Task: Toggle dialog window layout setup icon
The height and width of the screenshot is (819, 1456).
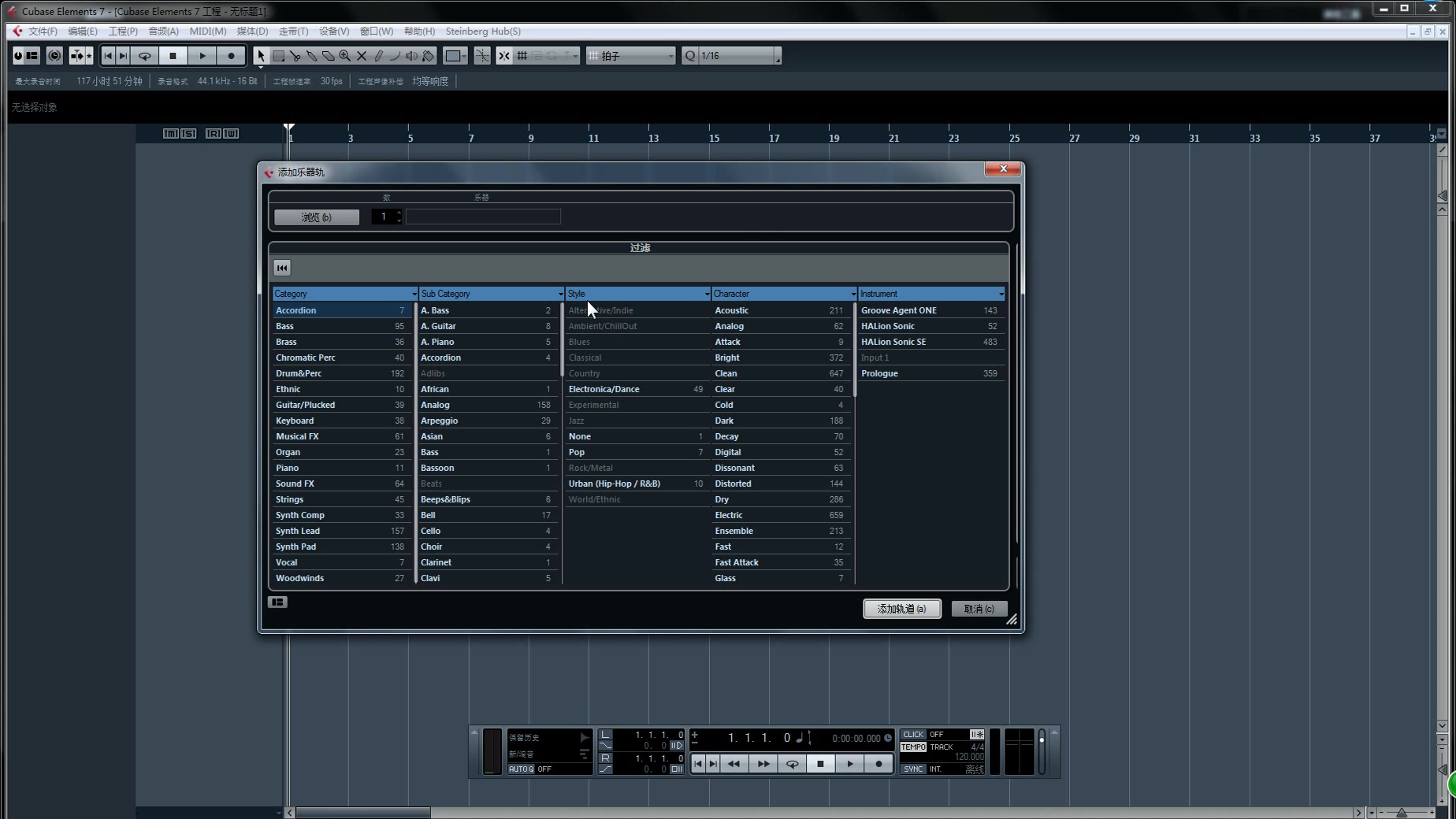Action: (x=277, y=602)
